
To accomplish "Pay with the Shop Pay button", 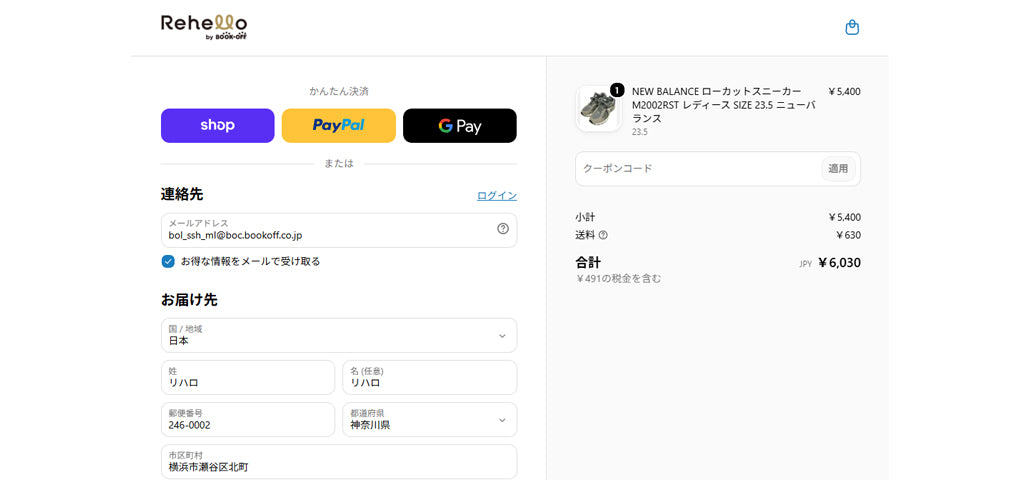I will point(217,126).
